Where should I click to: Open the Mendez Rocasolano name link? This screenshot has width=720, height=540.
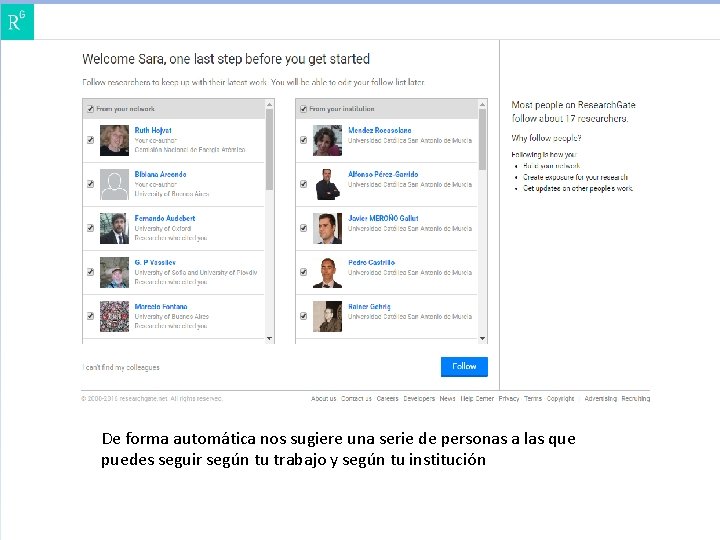point(380,130)
